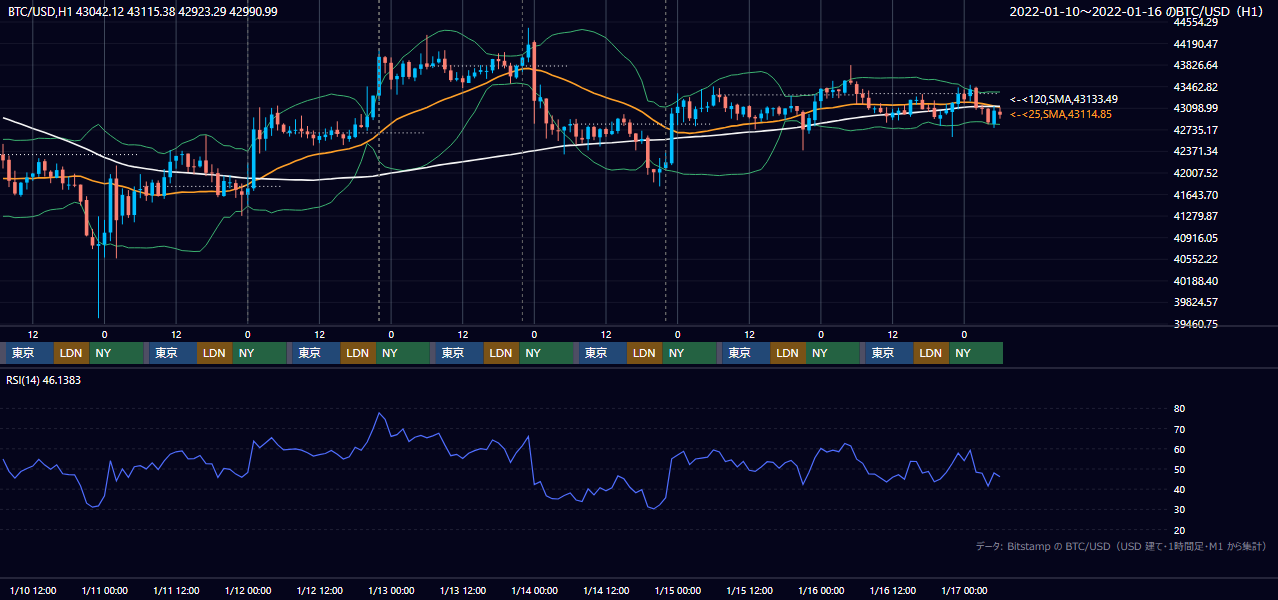Click the 1/15 00:00 date label
Screen dimensions: 1278x600
click(677, 590)
